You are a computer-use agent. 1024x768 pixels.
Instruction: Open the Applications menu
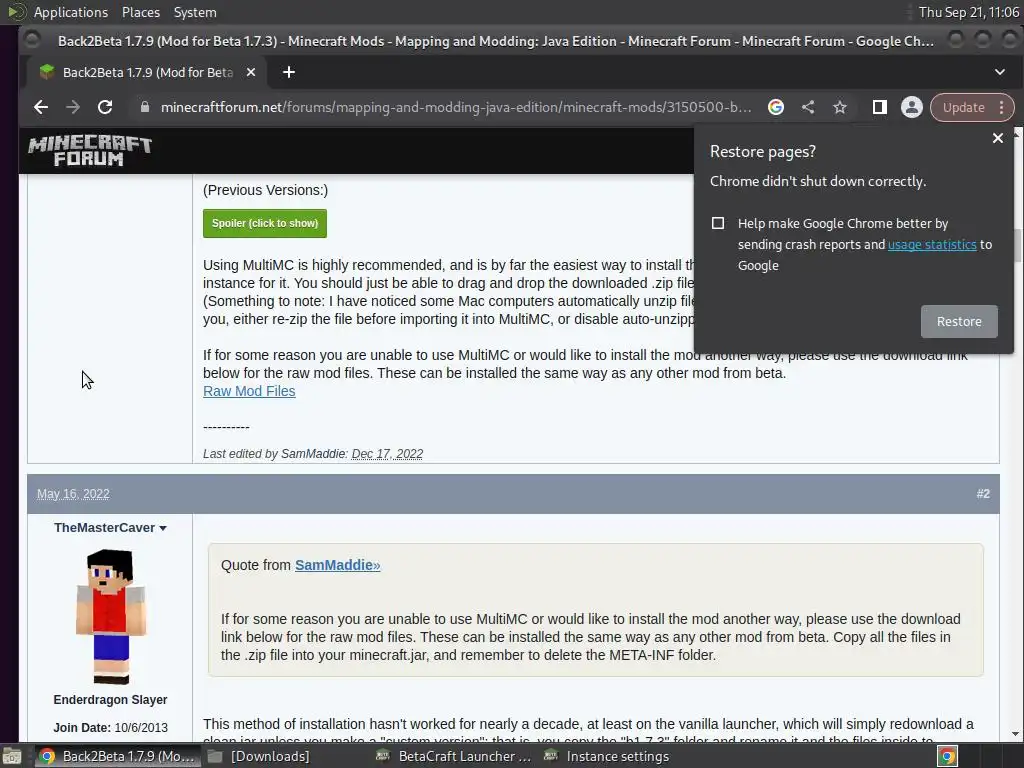(x=71, y=12)
